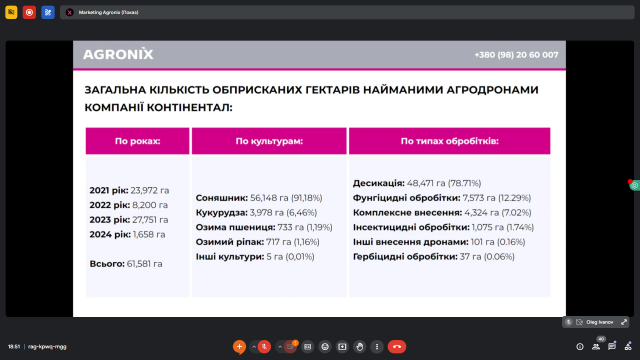Click the 2021 рік: 23,972 га line

129,190
